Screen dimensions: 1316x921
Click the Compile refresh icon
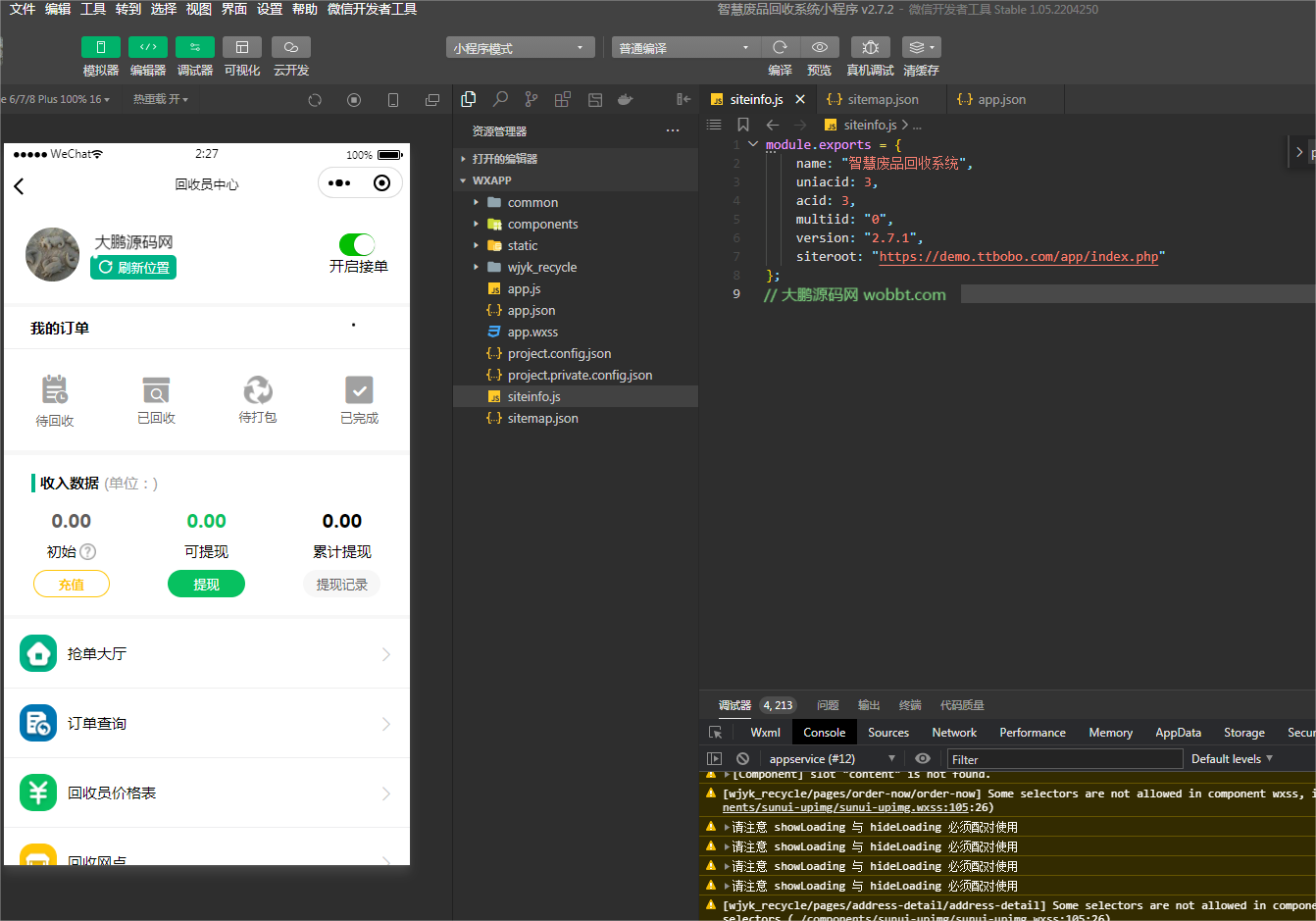point(780,47)
